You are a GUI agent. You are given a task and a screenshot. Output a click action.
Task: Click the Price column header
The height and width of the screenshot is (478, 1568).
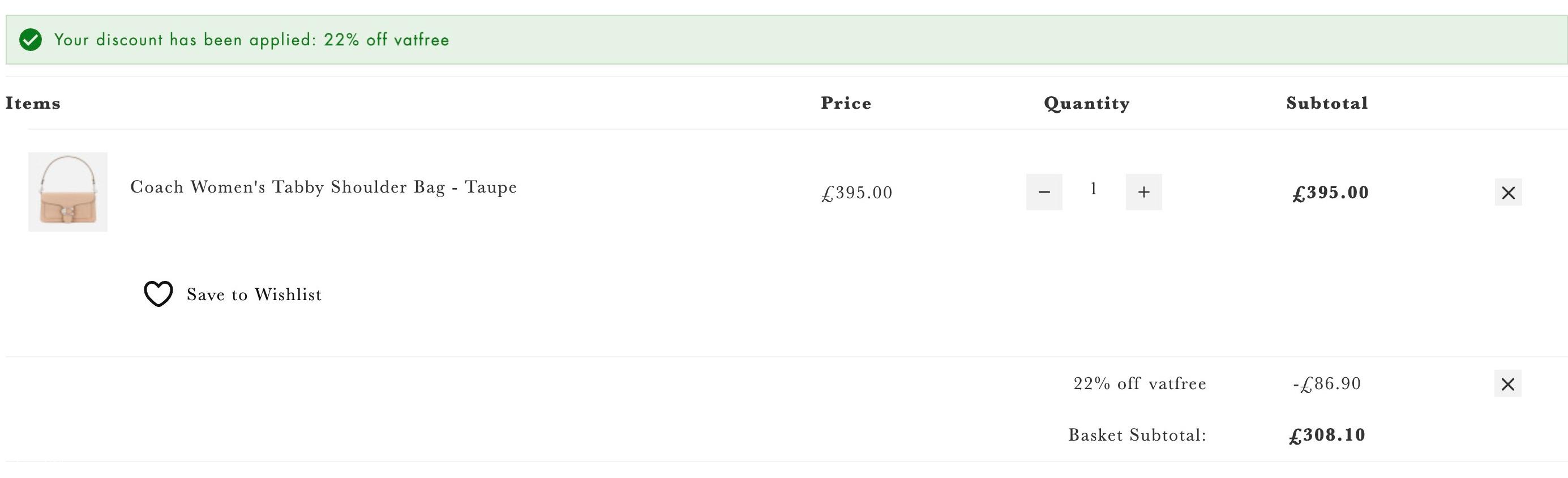(x=846, y=103)
